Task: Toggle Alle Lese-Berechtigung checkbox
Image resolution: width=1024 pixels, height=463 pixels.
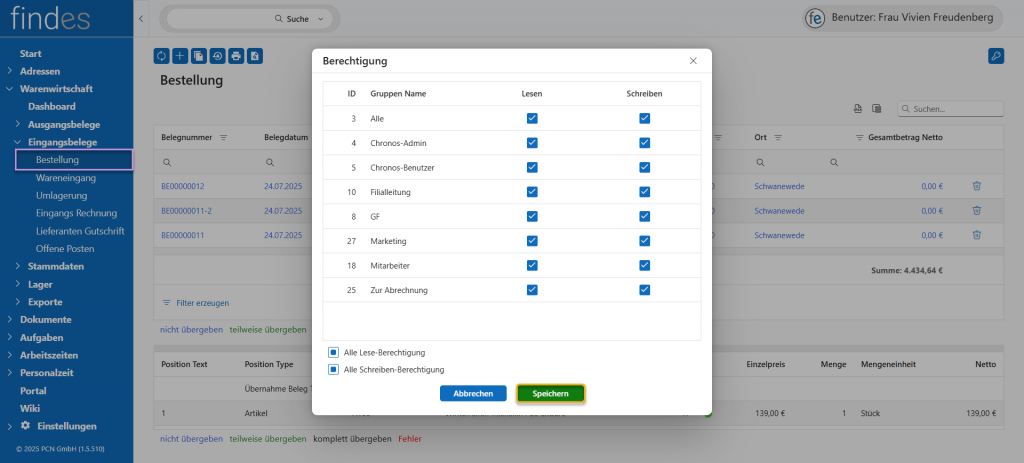Action: (333, 352)
